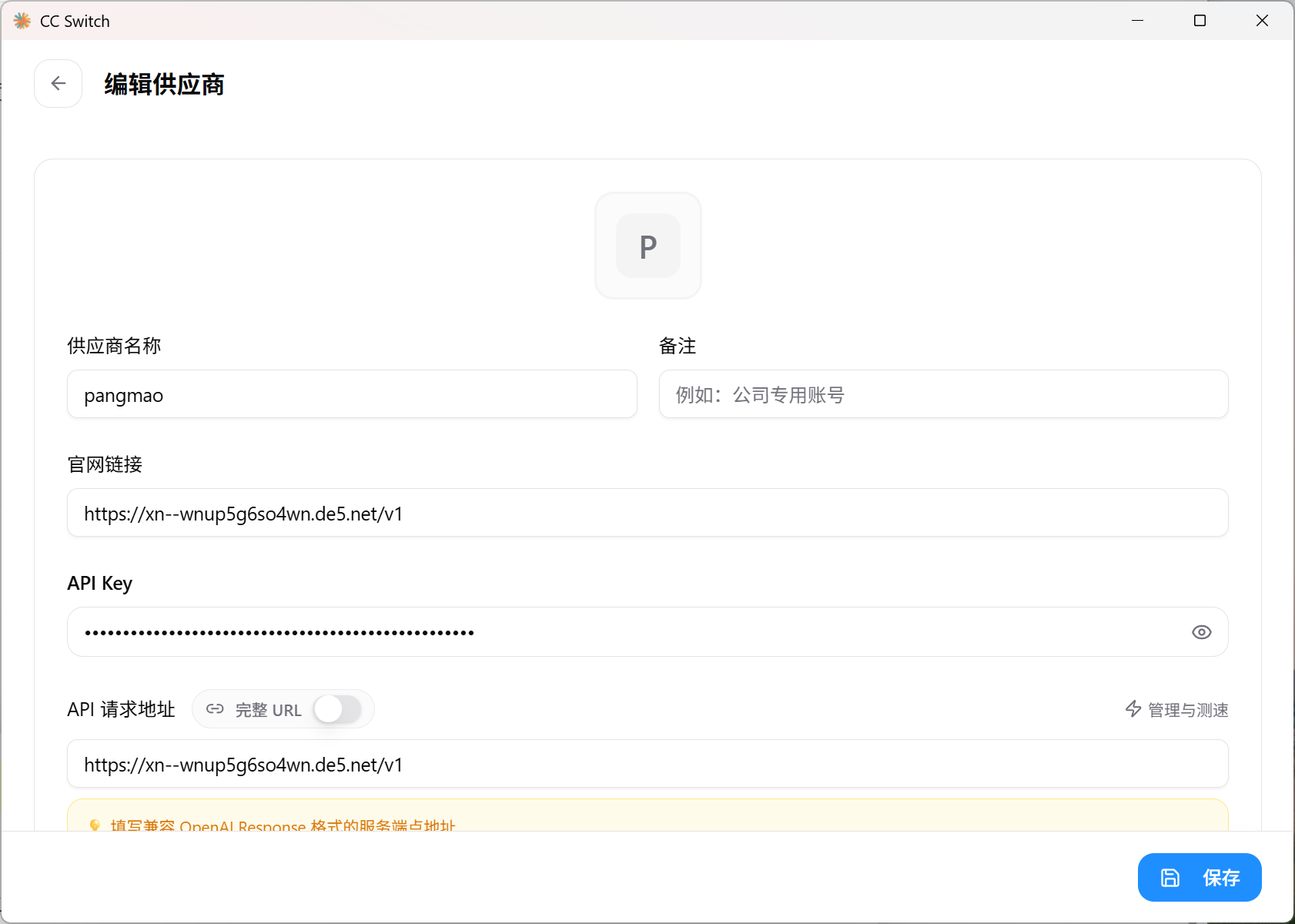Maximize the CC Switch window
The width and height of the screenshot is (1295, 924).
[1200, 21]
